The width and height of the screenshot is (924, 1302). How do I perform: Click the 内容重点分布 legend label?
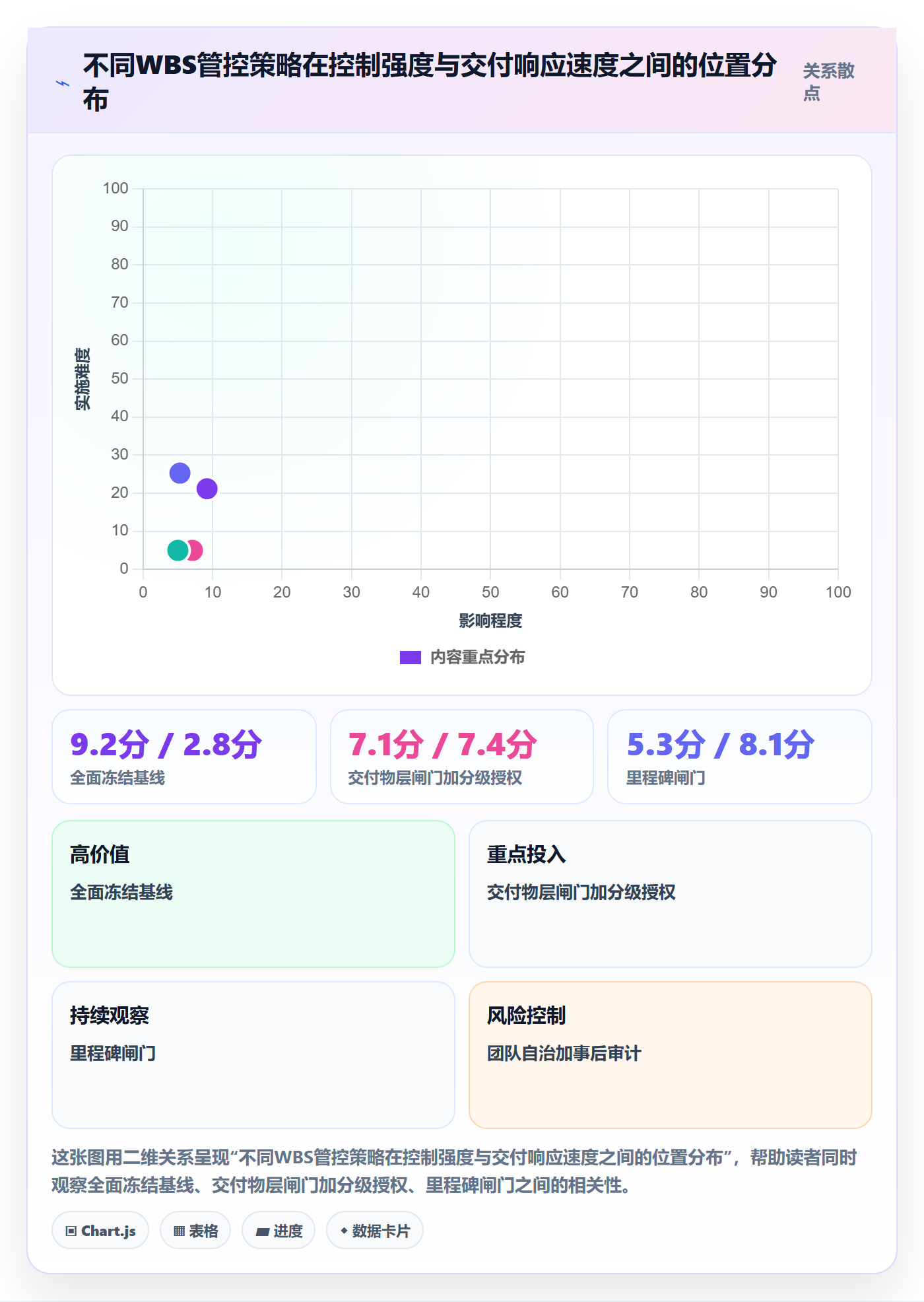477,658
